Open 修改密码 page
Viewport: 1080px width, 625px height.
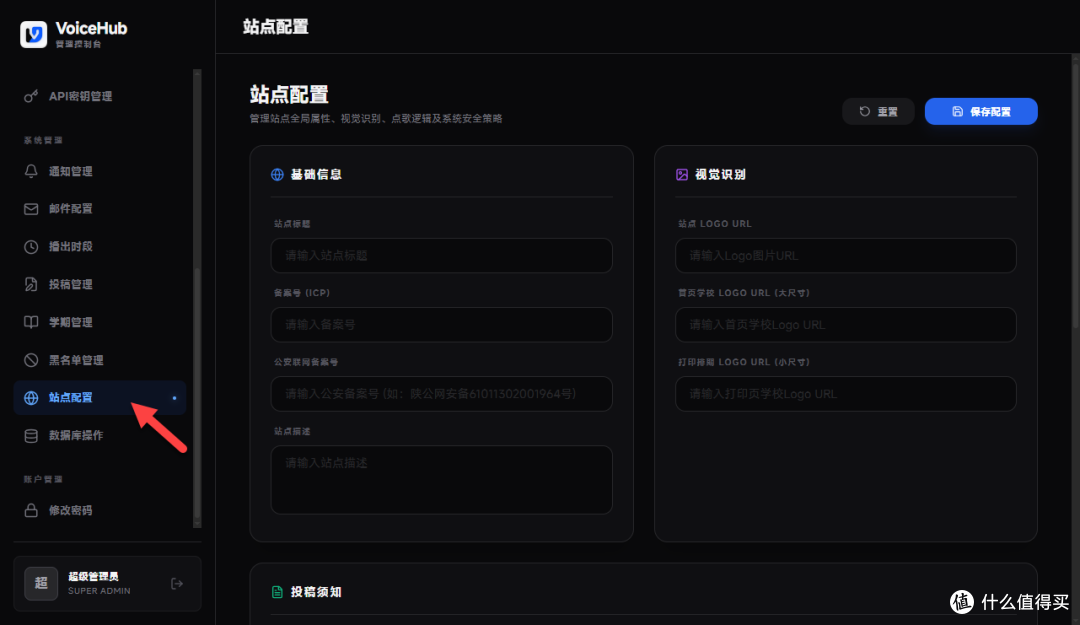(100, 511)
